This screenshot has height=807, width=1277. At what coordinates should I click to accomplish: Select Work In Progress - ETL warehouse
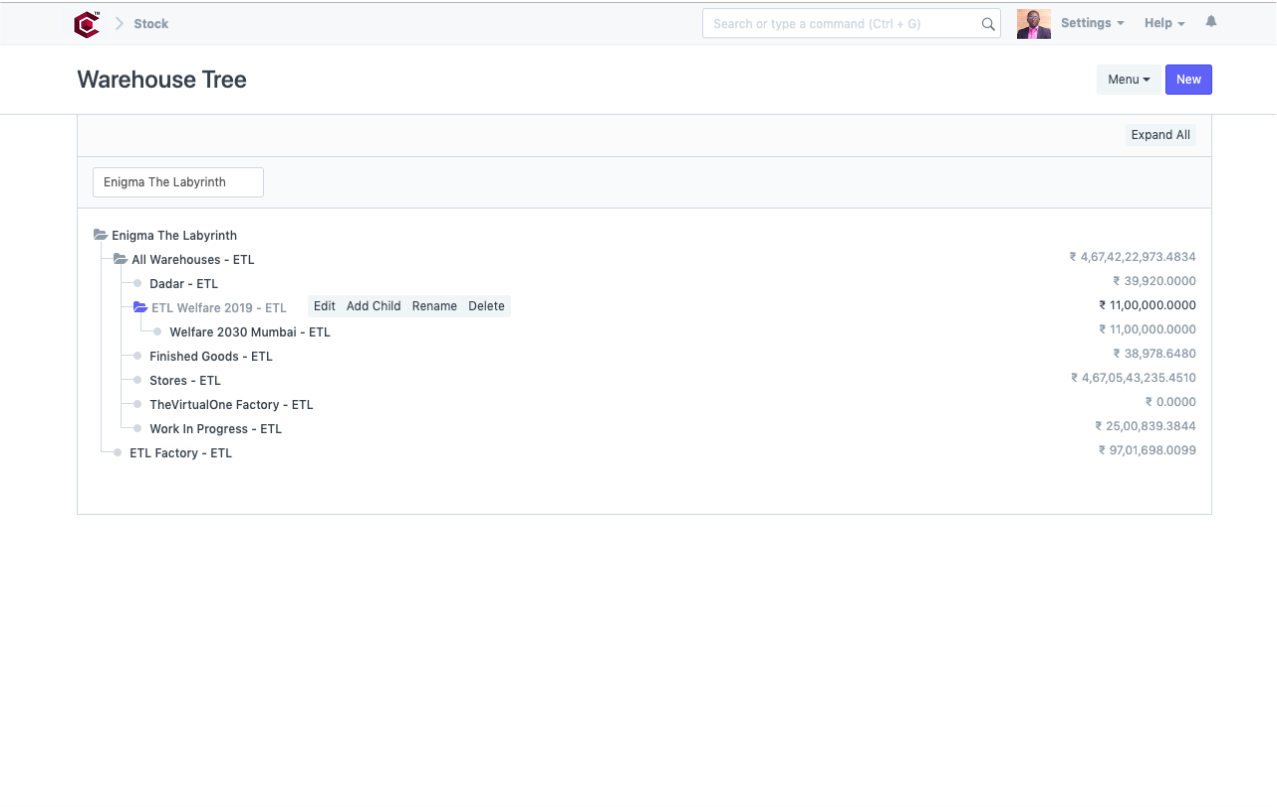pos(215,429)
